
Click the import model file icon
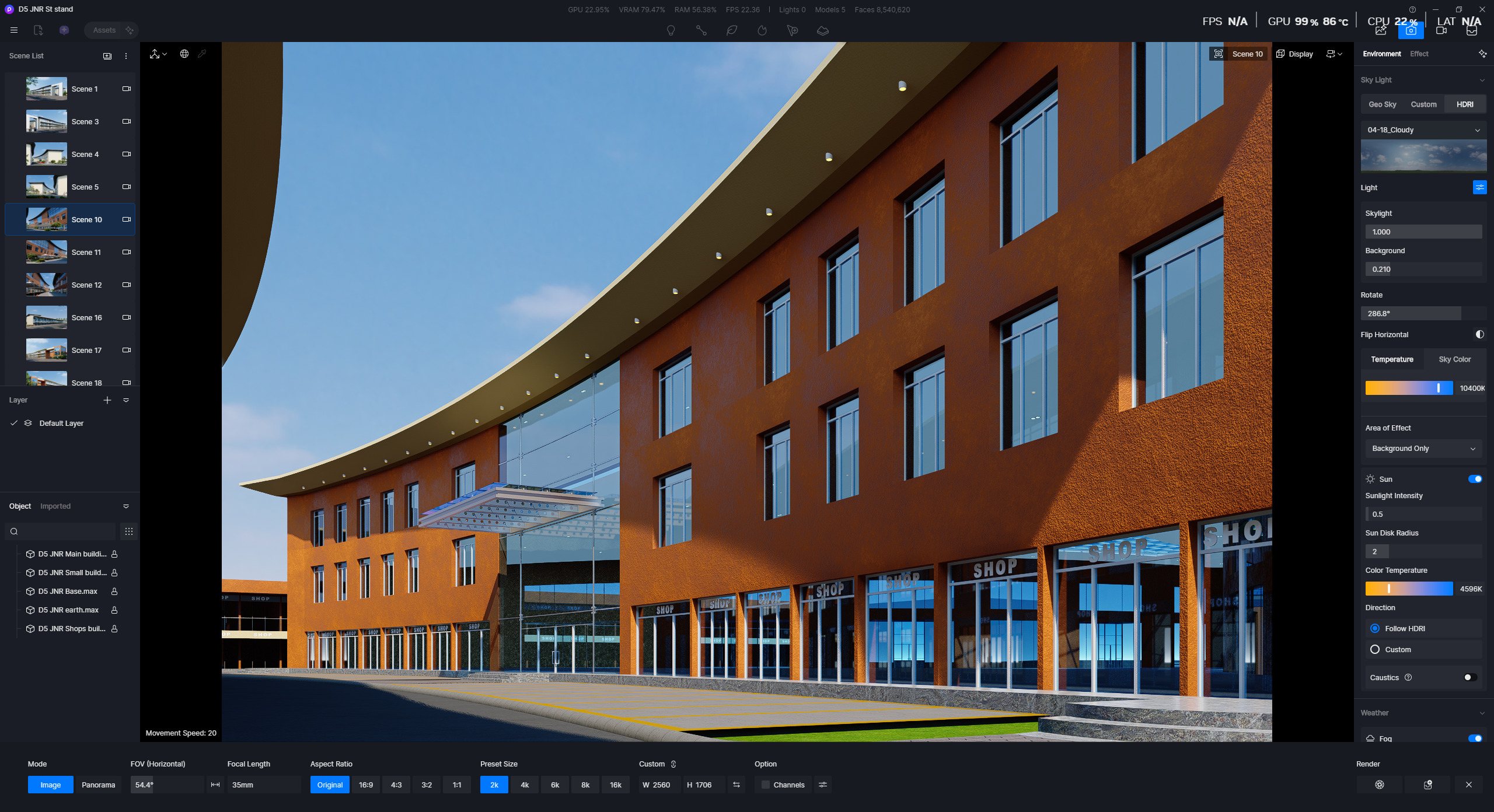(39, 30)
